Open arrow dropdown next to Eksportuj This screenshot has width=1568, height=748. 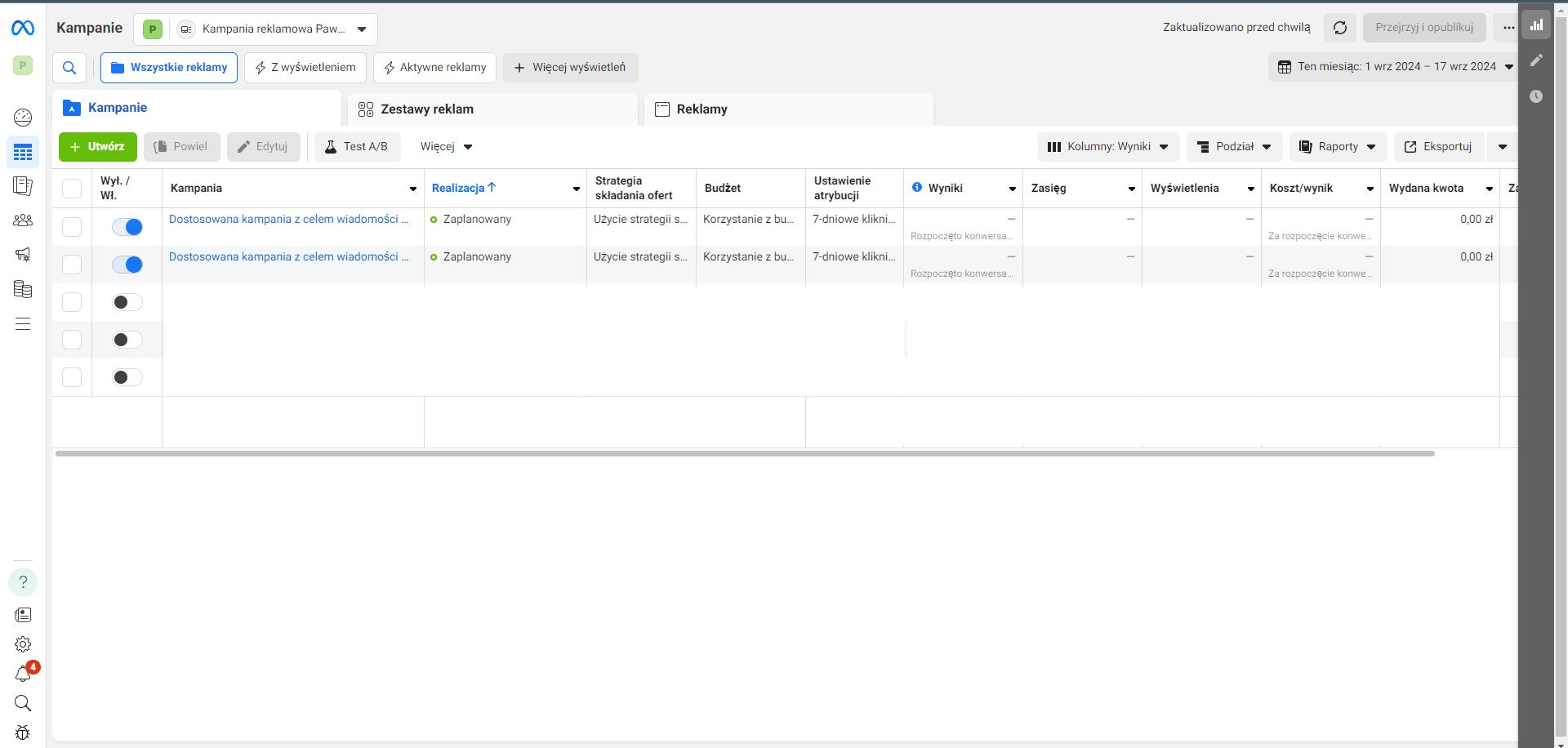pyautogui.click(x=1502, y=147)
